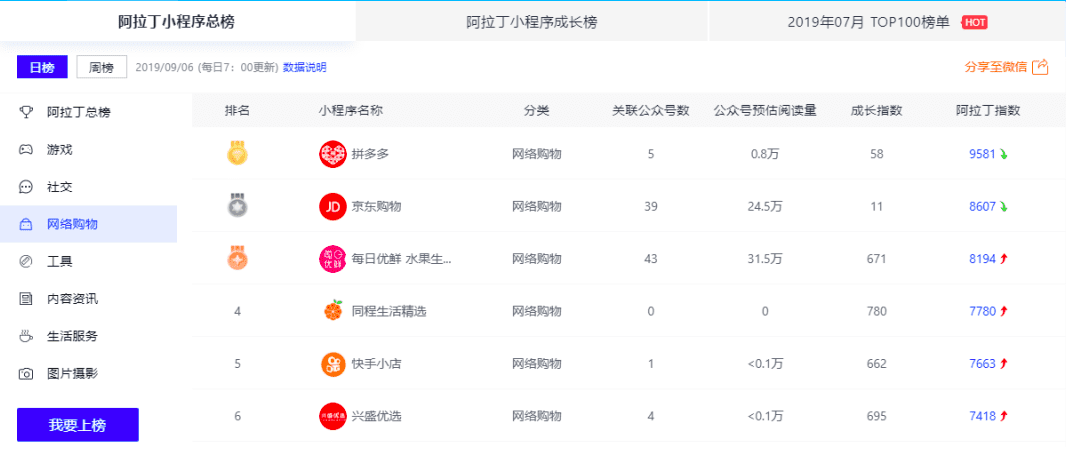Click red up arrow beside 7780
This screenshot has height=469, width=1066.
[x=1003, y=311]
